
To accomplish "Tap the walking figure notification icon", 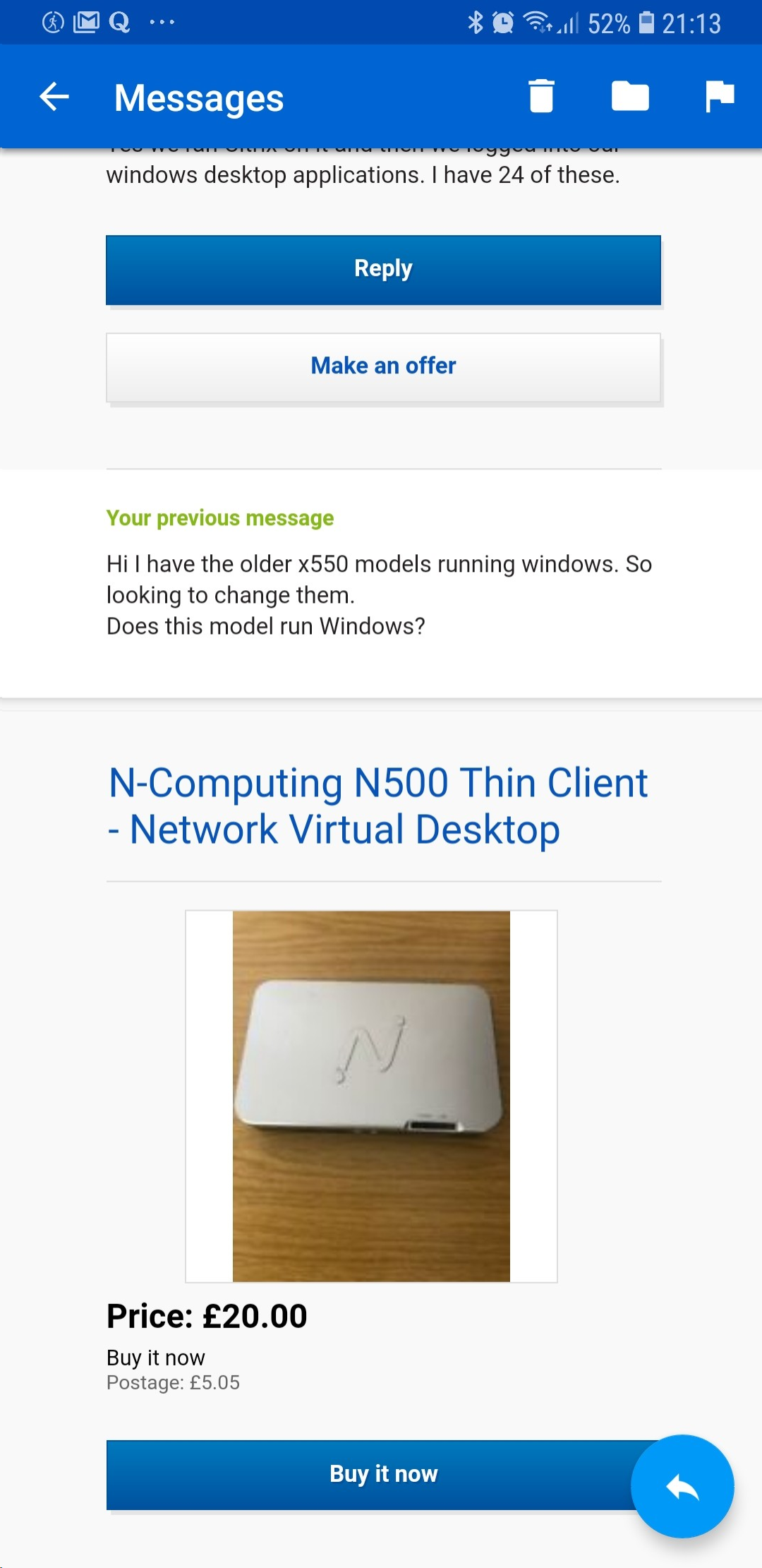I will point(53,23).
